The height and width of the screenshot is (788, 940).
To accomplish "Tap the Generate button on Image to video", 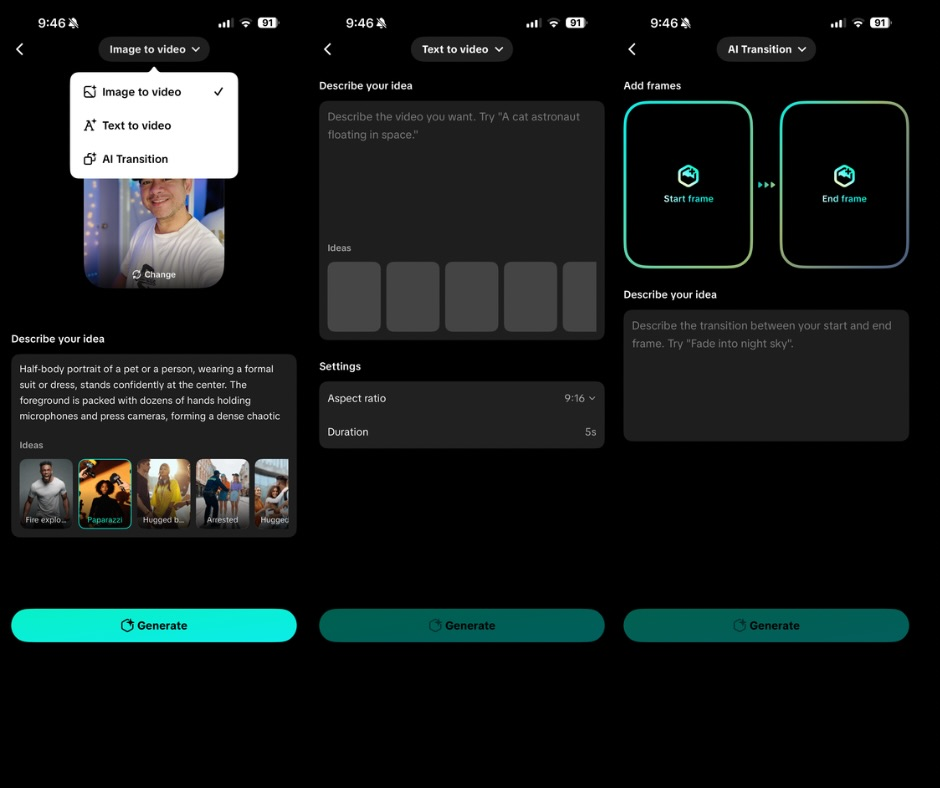I will click(153, 625).
